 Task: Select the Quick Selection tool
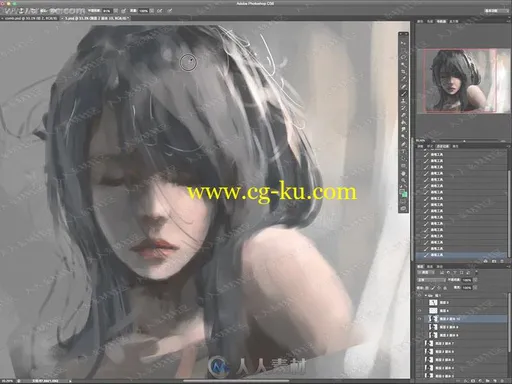click(x=403, y=65)
